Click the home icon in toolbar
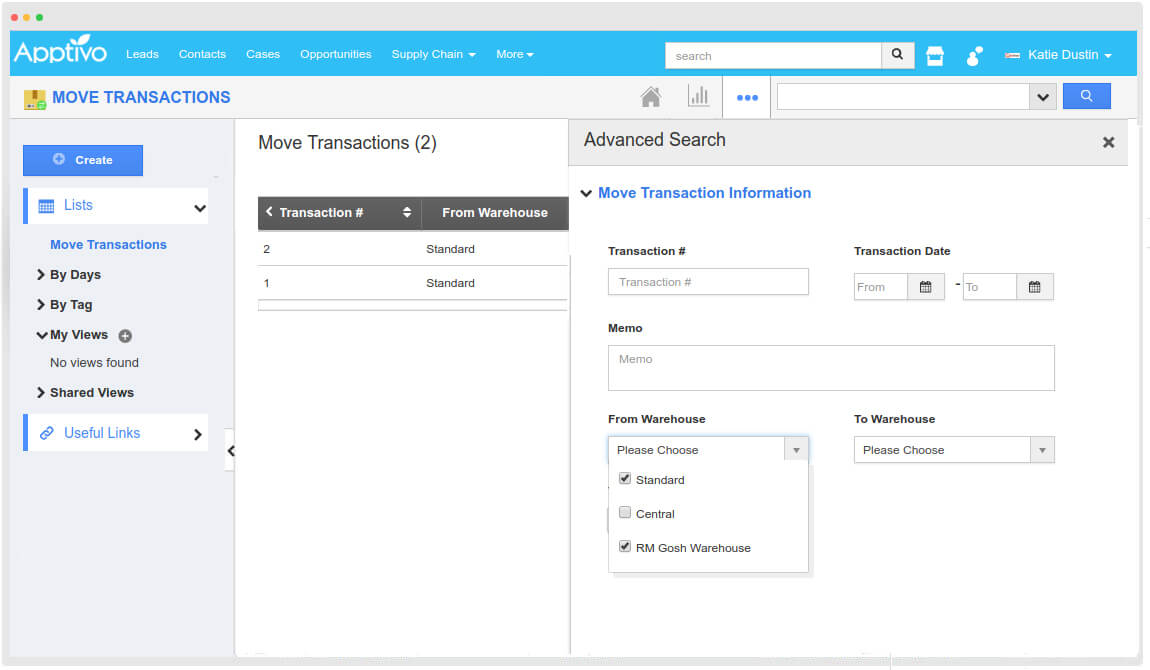The image size is (1150, 670). 650,97
